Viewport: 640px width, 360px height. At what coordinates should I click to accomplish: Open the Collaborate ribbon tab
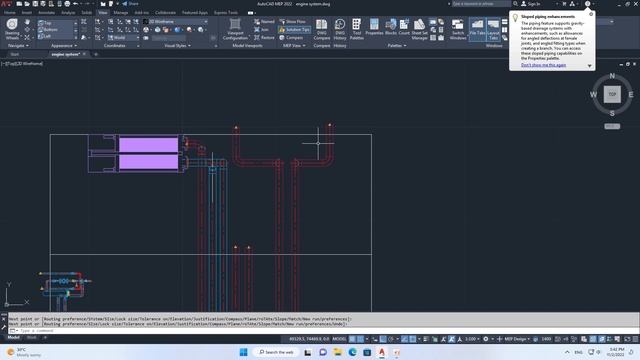(x=165, y=13)
